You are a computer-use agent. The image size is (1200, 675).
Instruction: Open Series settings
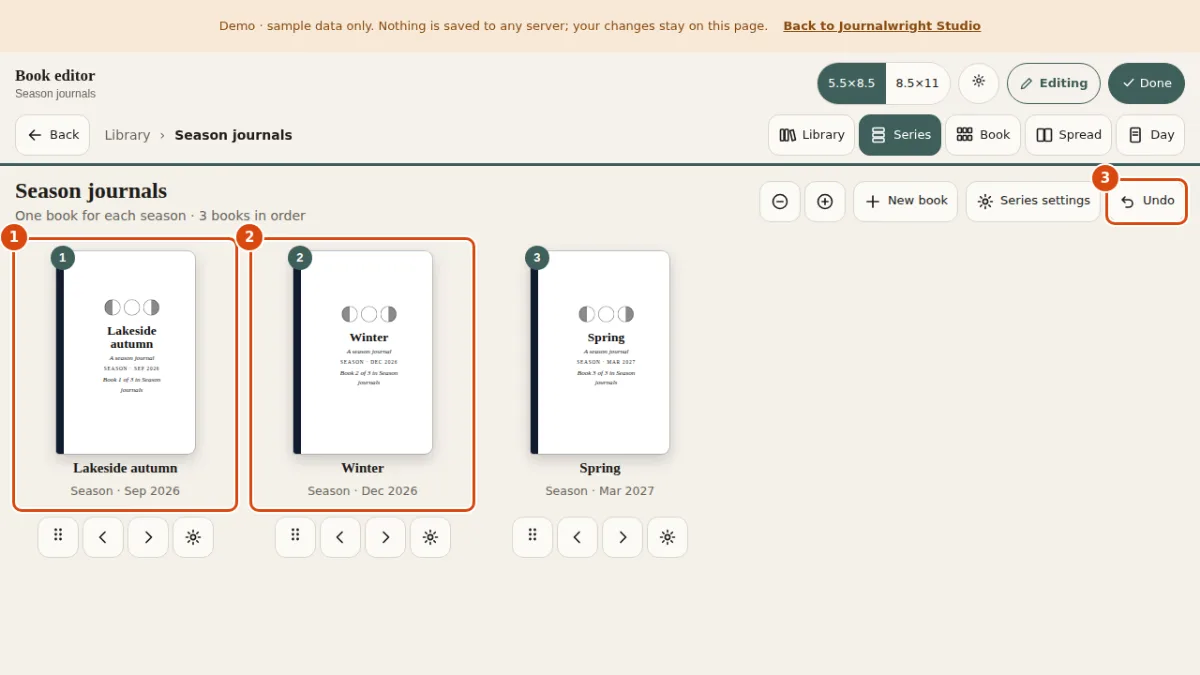[x=1033, y=201]
